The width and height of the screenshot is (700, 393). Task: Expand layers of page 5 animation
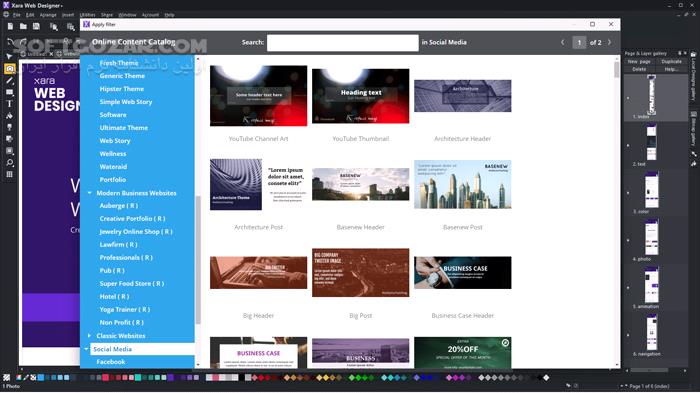(x=628, y=288)
